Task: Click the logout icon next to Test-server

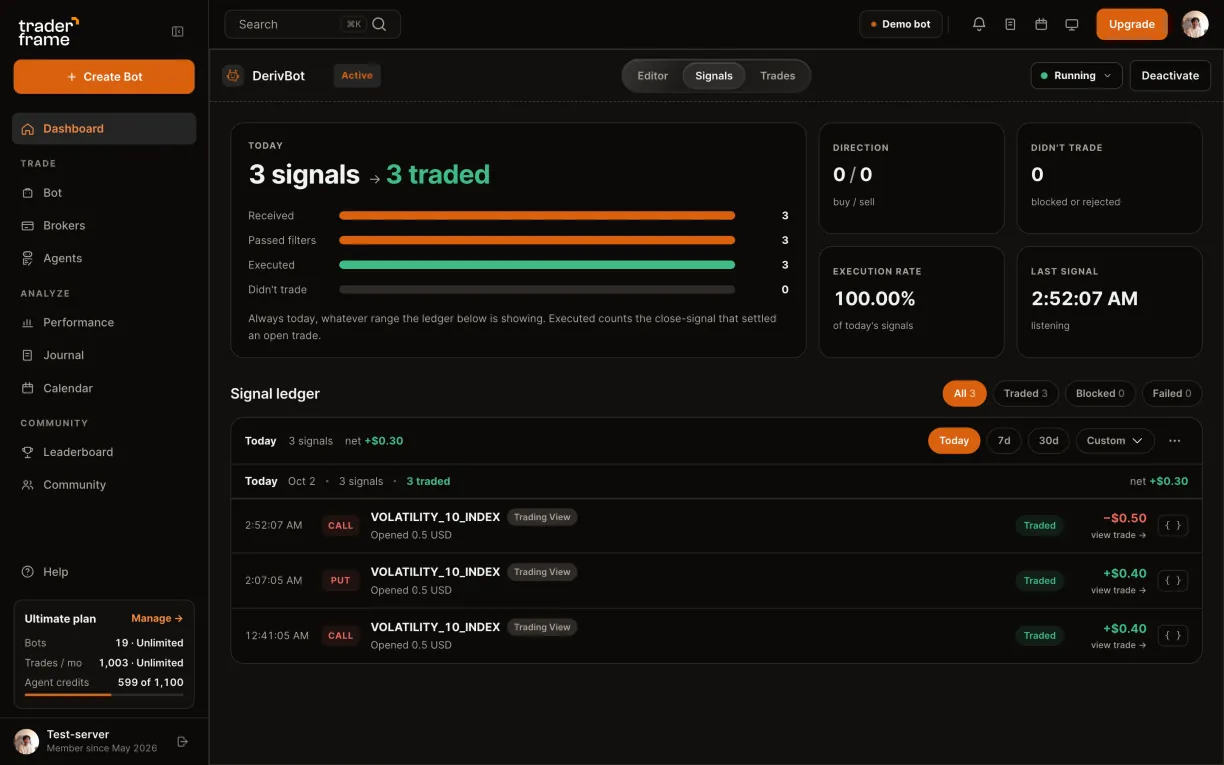Action: (x=182, y=741)
